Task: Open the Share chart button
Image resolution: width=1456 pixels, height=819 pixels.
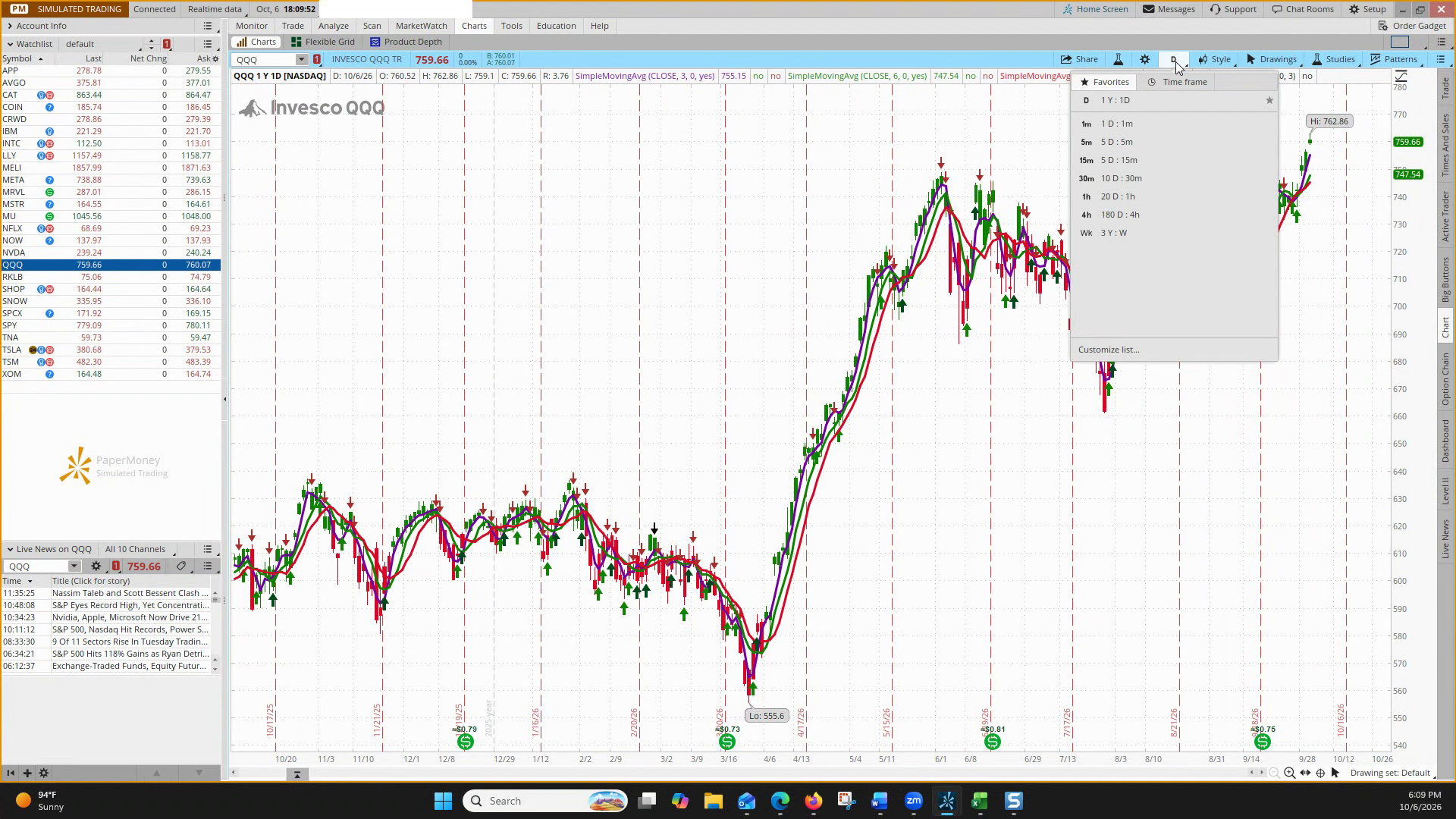Action: [1079, 59]
